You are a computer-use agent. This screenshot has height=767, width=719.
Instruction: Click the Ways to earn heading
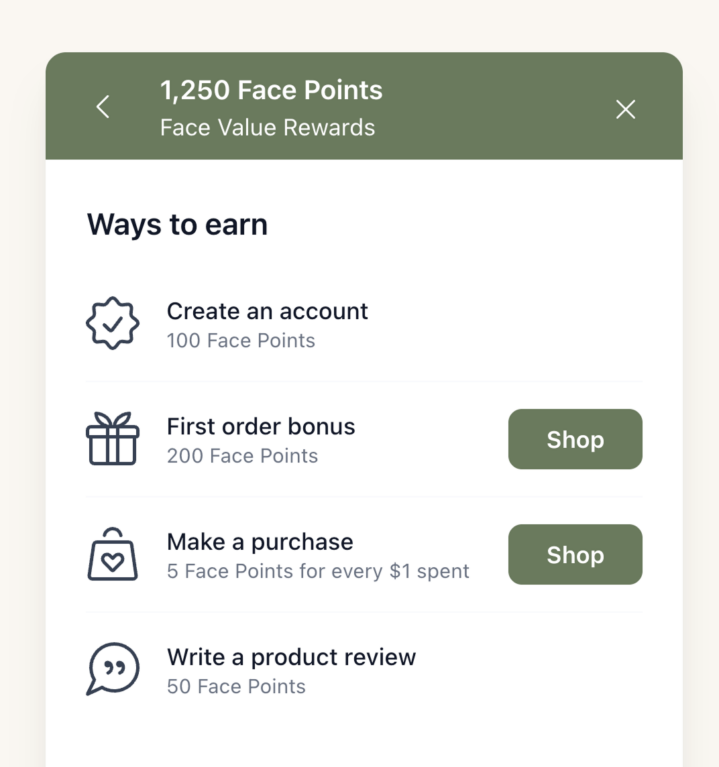pos(177,224)
